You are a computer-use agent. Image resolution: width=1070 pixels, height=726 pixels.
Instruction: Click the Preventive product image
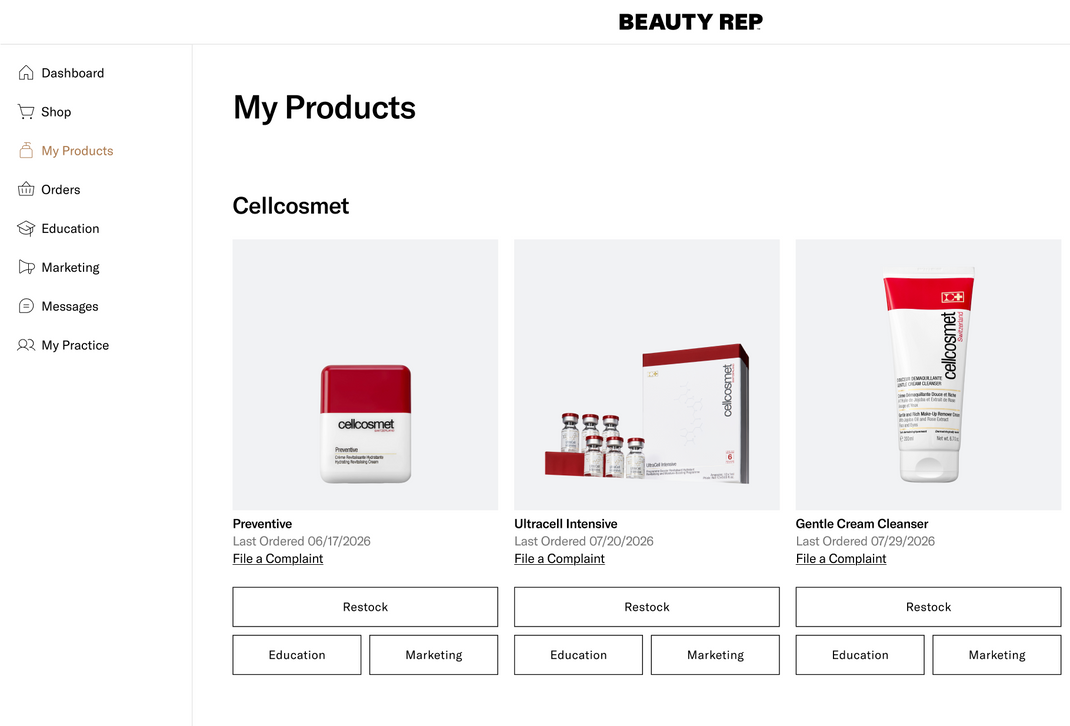click(365, 375)
